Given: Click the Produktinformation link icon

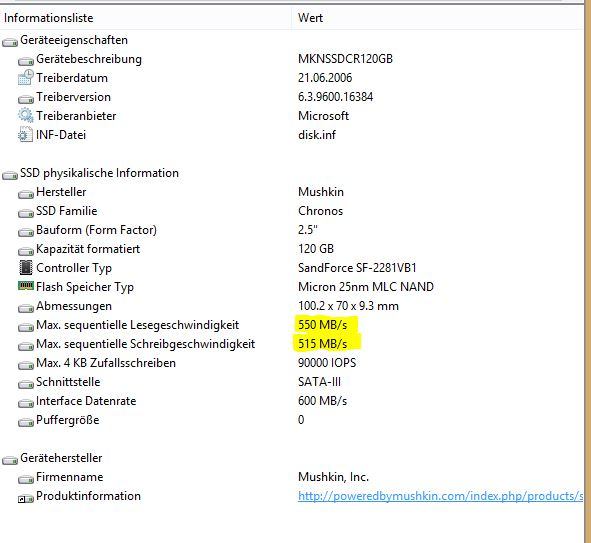Looking at the screenshot, I should 26,498.
